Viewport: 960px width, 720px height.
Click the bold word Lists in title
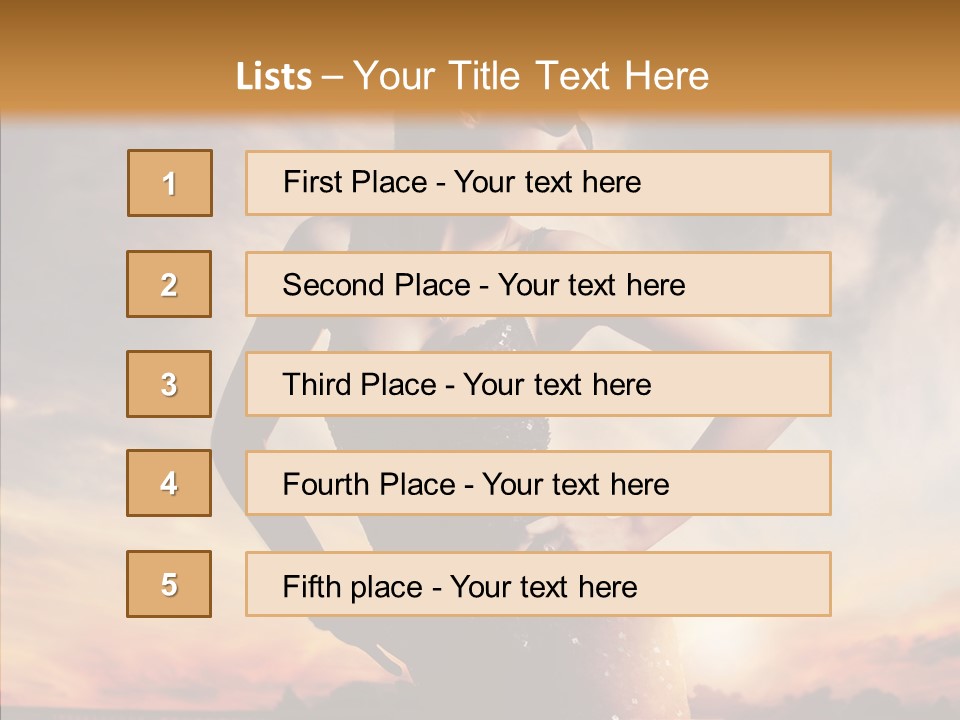[274, 77]
